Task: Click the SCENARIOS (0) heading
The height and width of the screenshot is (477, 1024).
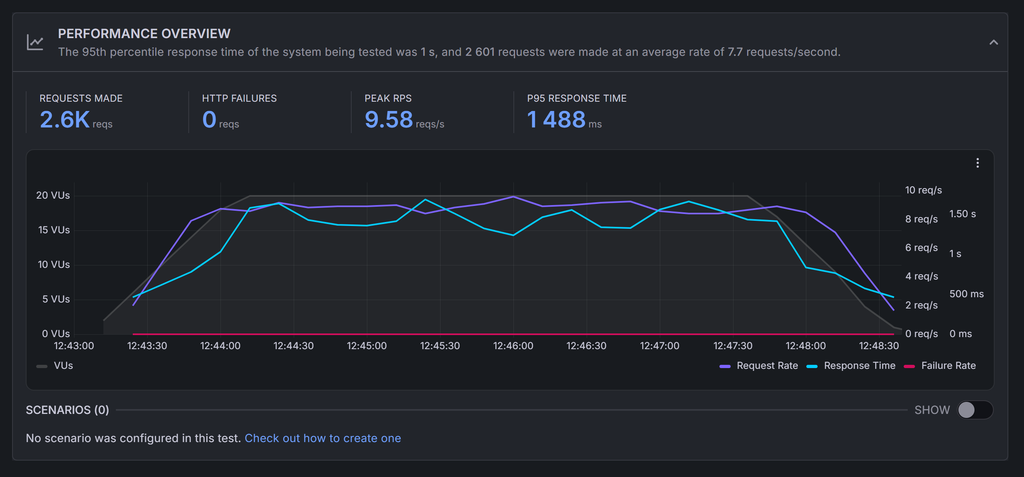Action: point(67,410)
